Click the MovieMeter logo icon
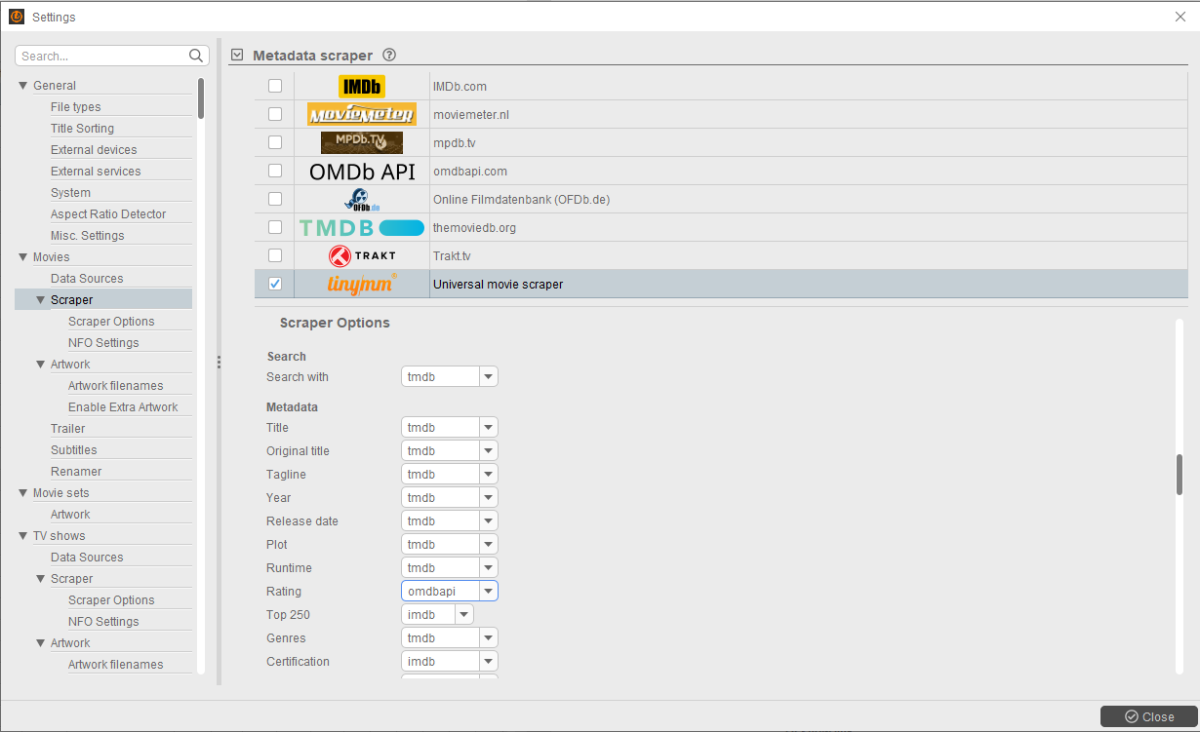The height and width of the screenshot is (732, 1200). pyautogui.click(x=361, y=114)
